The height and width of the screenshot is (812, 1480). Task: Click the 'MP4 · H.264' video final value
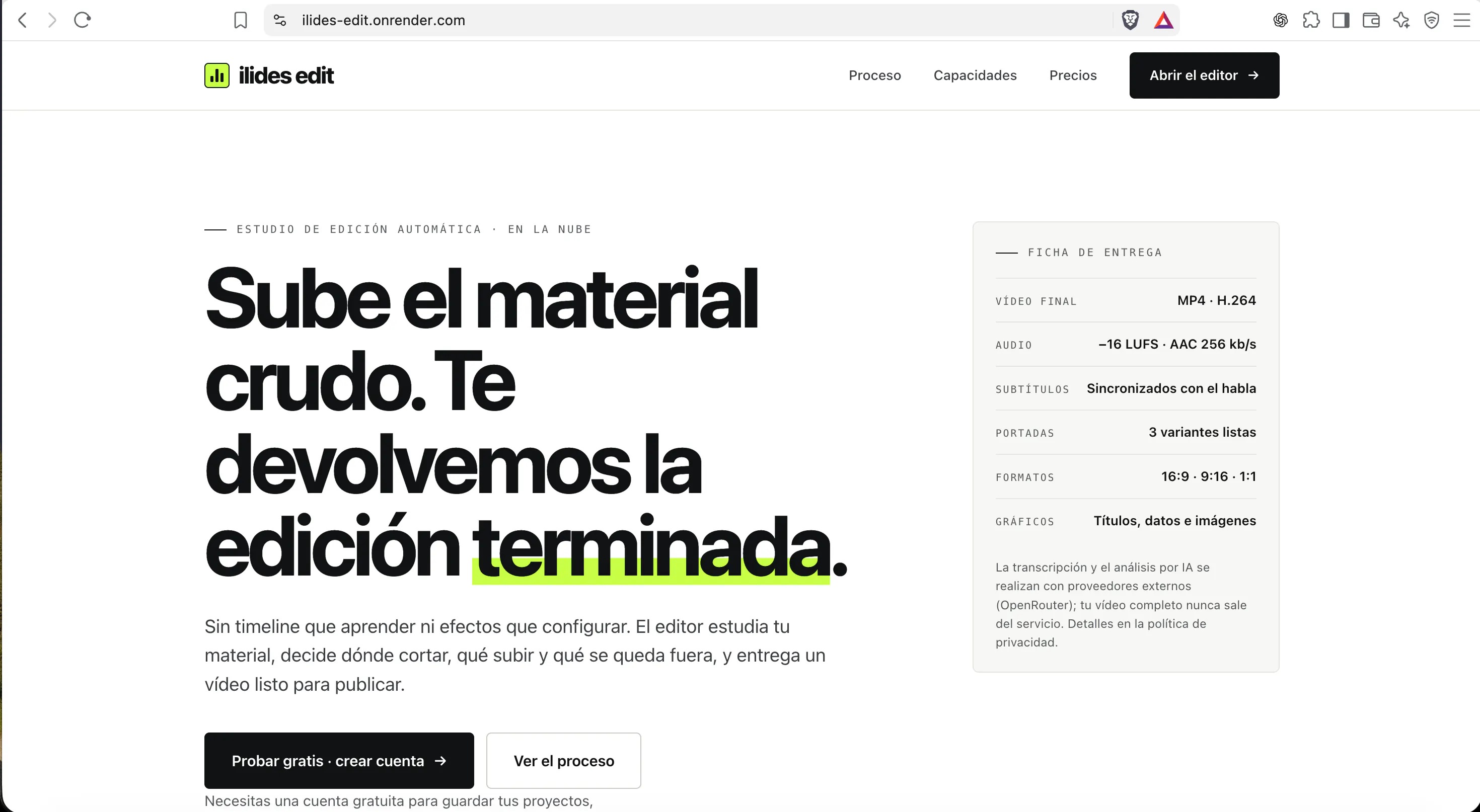point(1216,300)
